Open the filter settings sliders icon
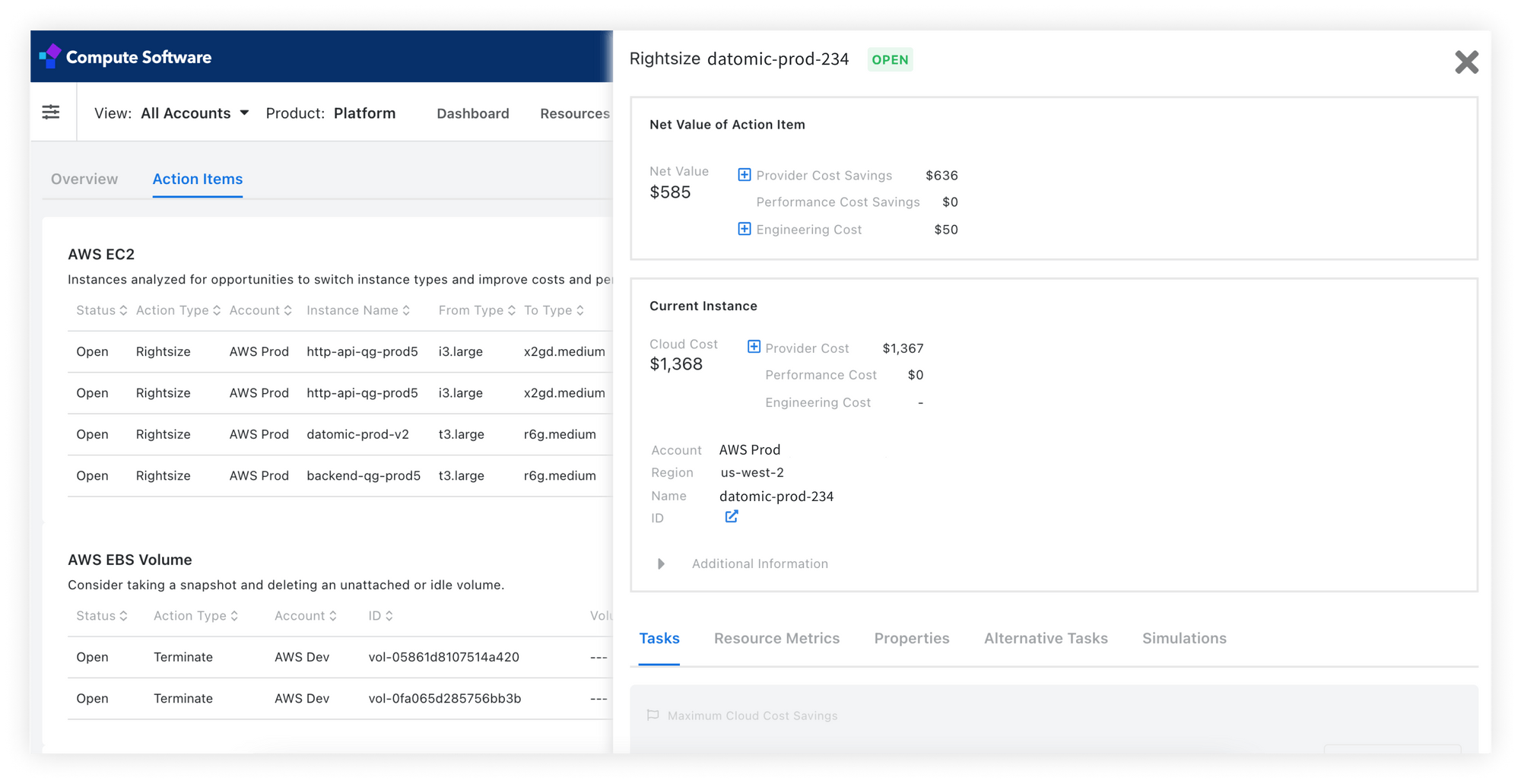Screen dimensions: 1521x784 pyautogui.click(x=51, y=113)
